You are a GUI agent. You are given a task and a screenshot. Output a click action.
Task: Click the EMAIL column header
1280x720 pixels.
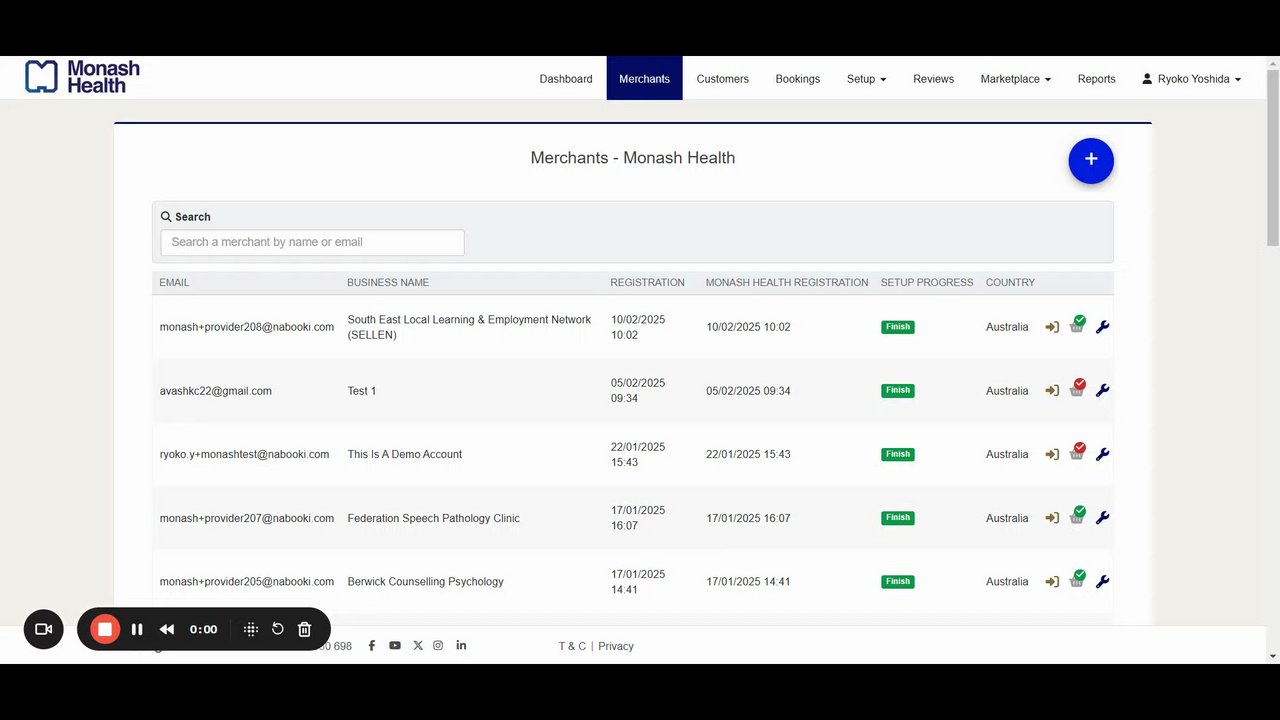(174, 283)
